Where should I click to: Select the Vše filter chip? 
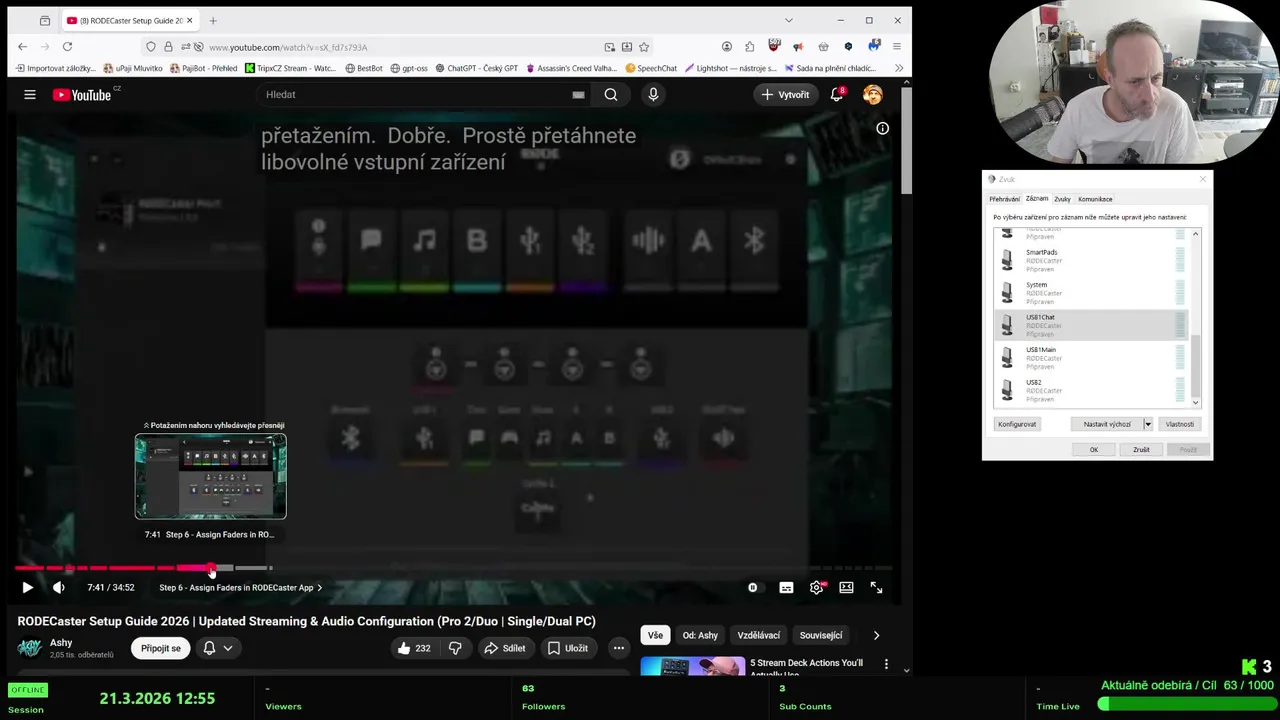tap(655, 635)
